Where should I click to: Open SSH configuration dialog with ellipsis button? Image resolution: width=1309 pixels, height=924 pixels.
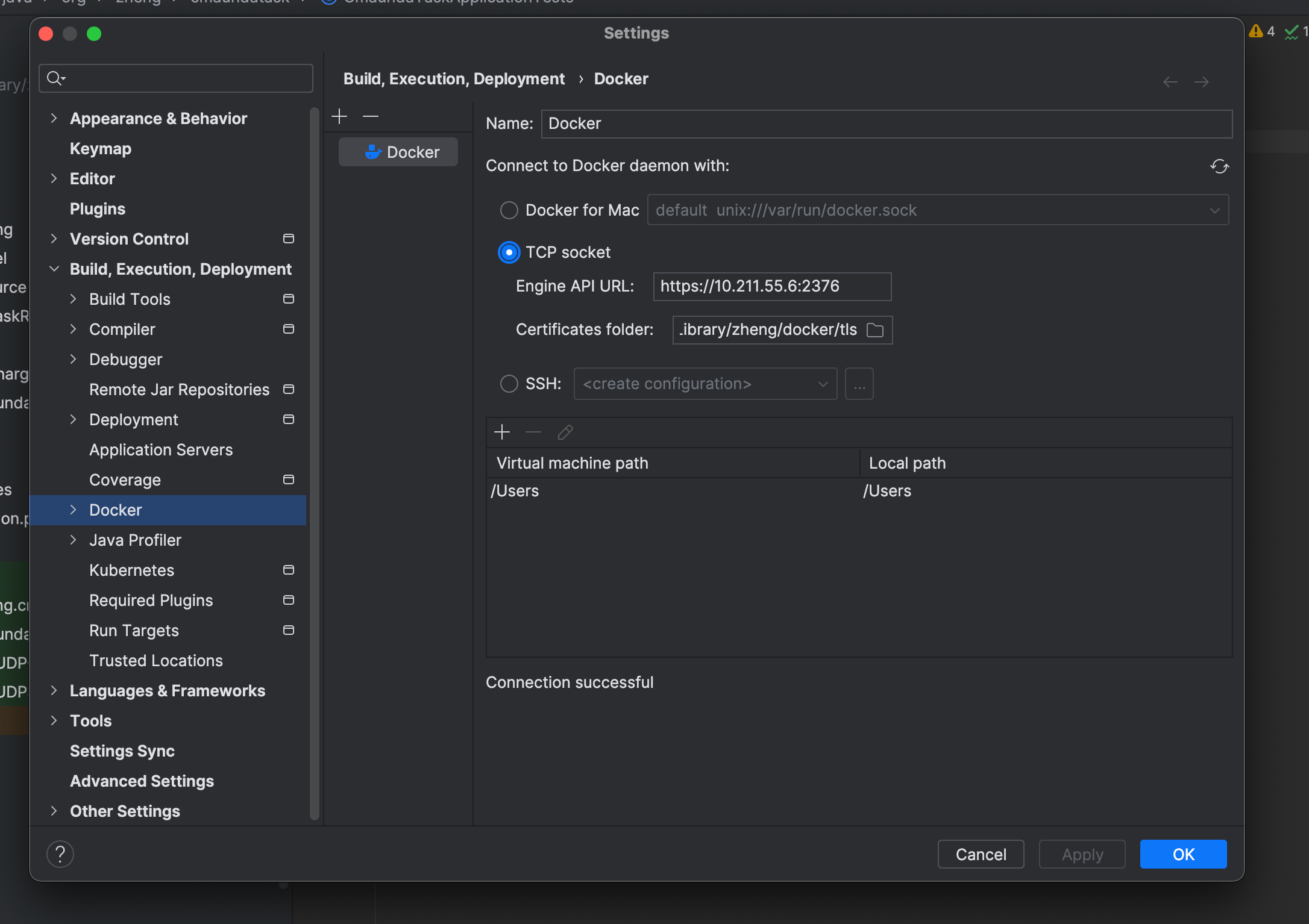[x=859, y=384]
